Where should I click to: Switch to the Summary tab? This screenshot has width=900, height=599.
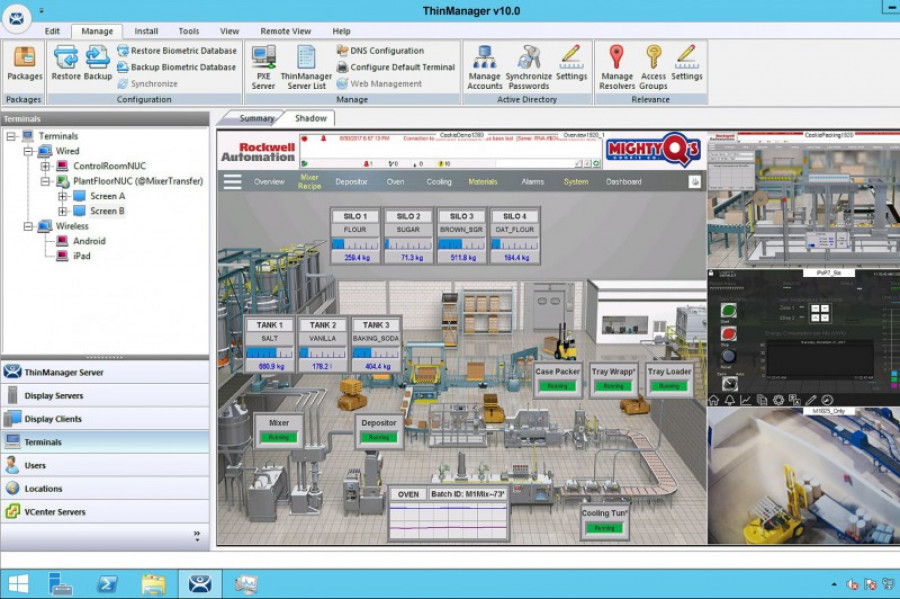pyautogui.click(x=256, y=118)
